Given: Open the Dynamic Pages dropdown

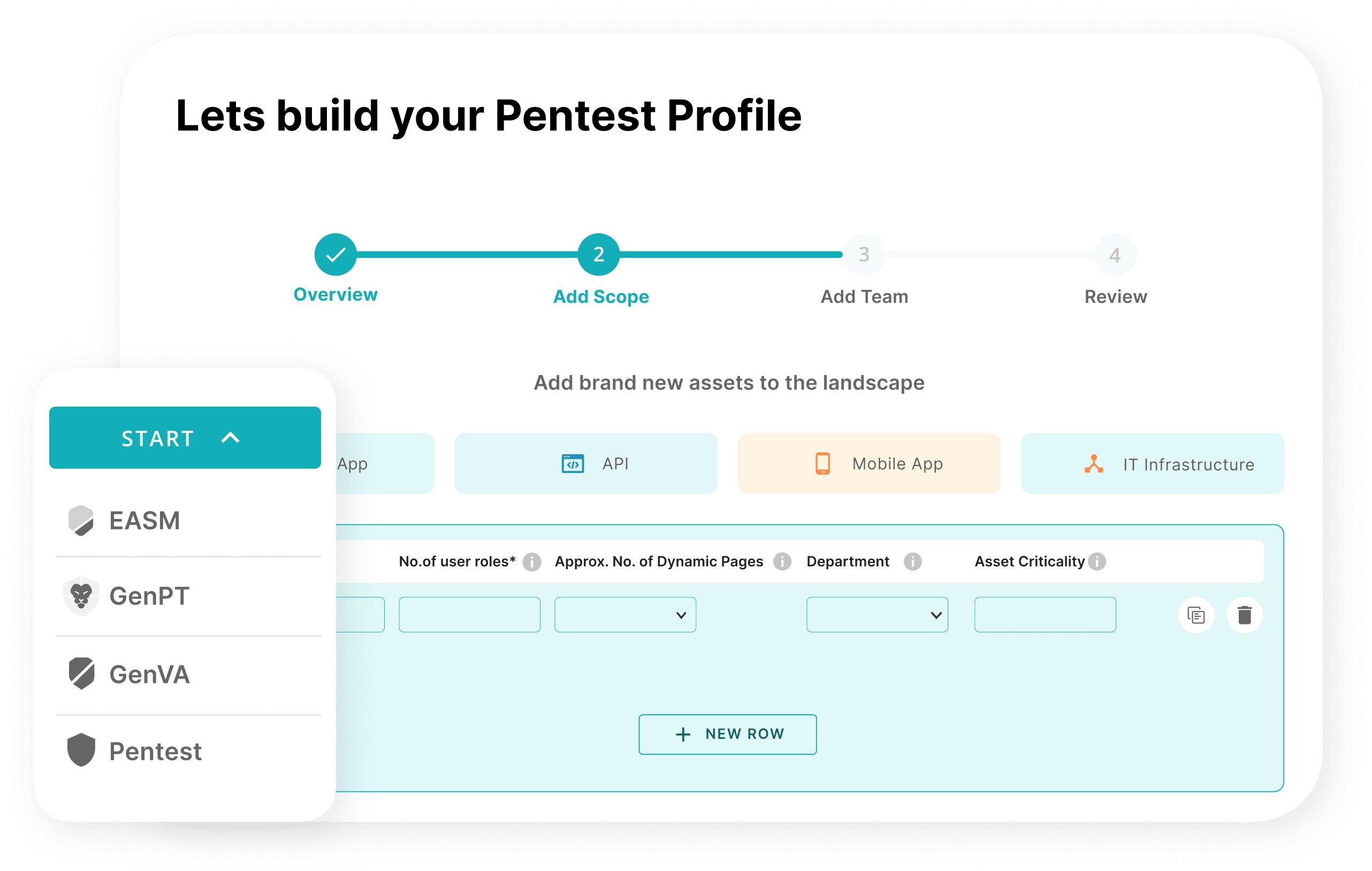Looking at the screenshot, I should tap(625, 615).
